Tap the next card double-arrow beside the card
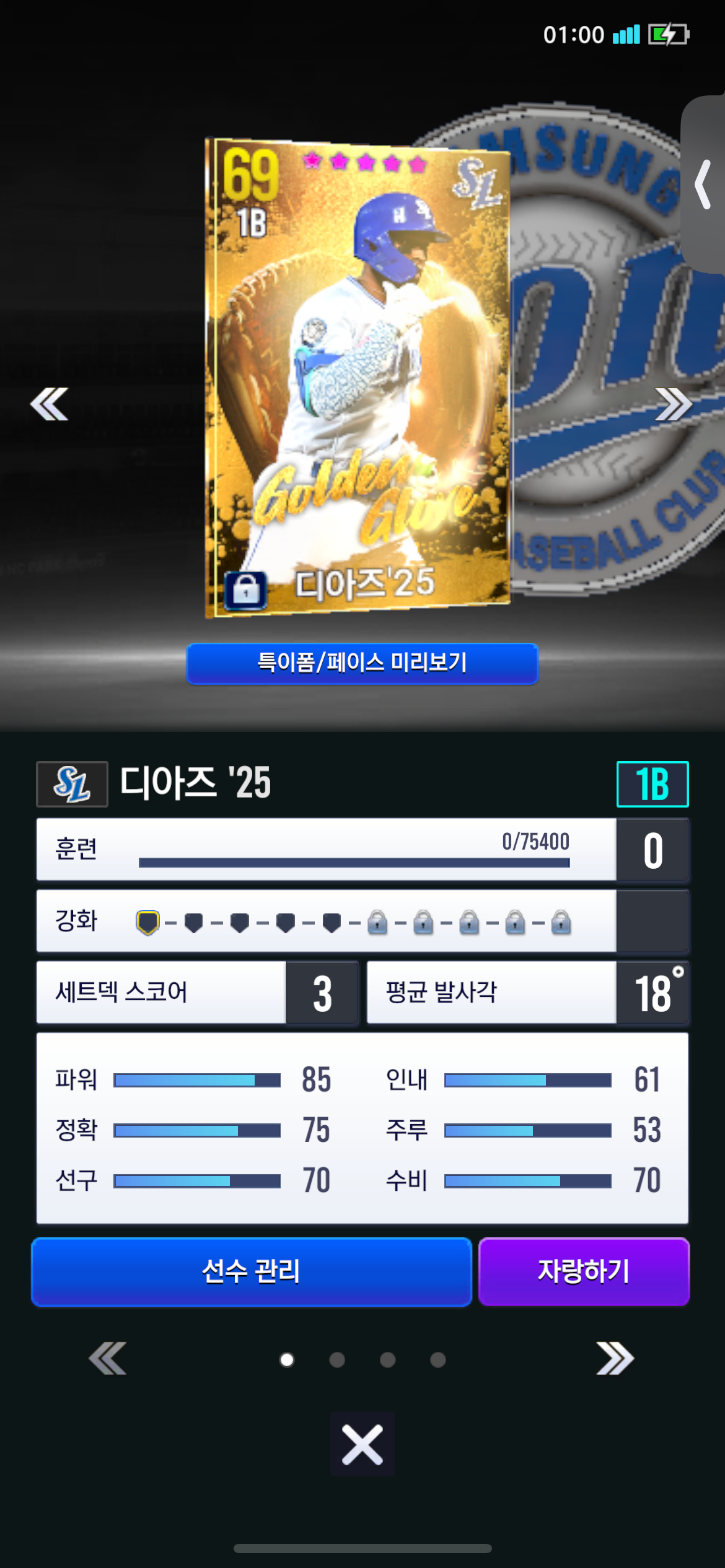The width and height of the screenshot is (725, 1568). [674, 404]
